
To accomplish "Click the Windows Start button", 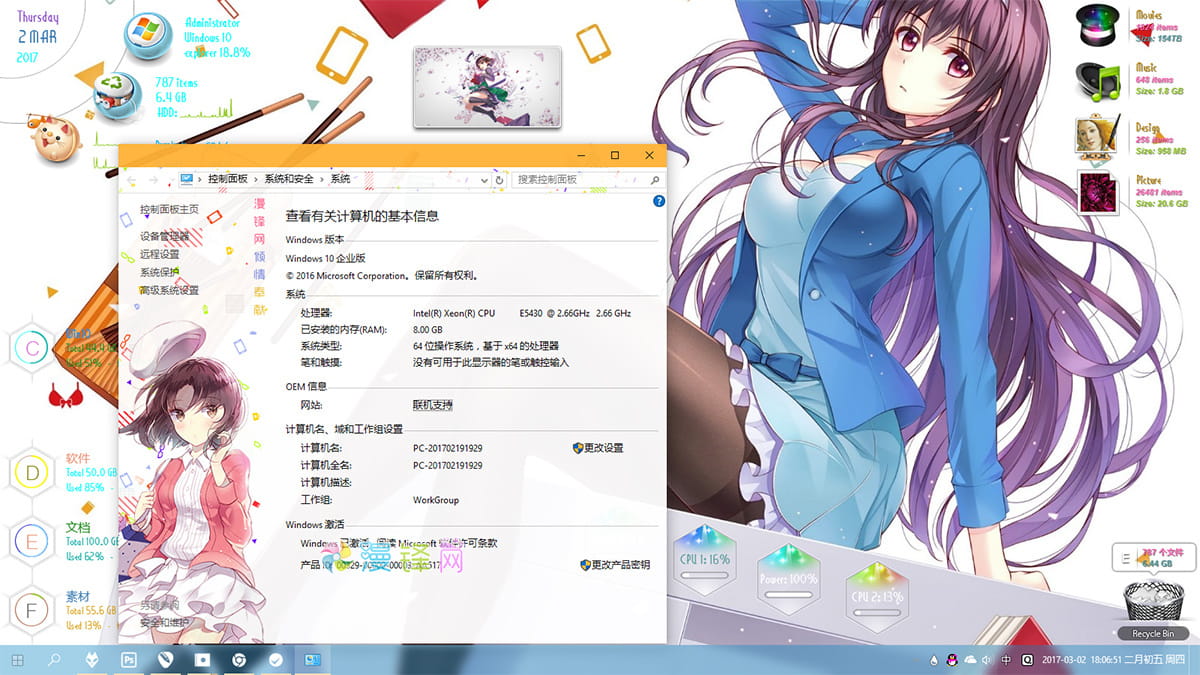I will (x=17, y=660).
